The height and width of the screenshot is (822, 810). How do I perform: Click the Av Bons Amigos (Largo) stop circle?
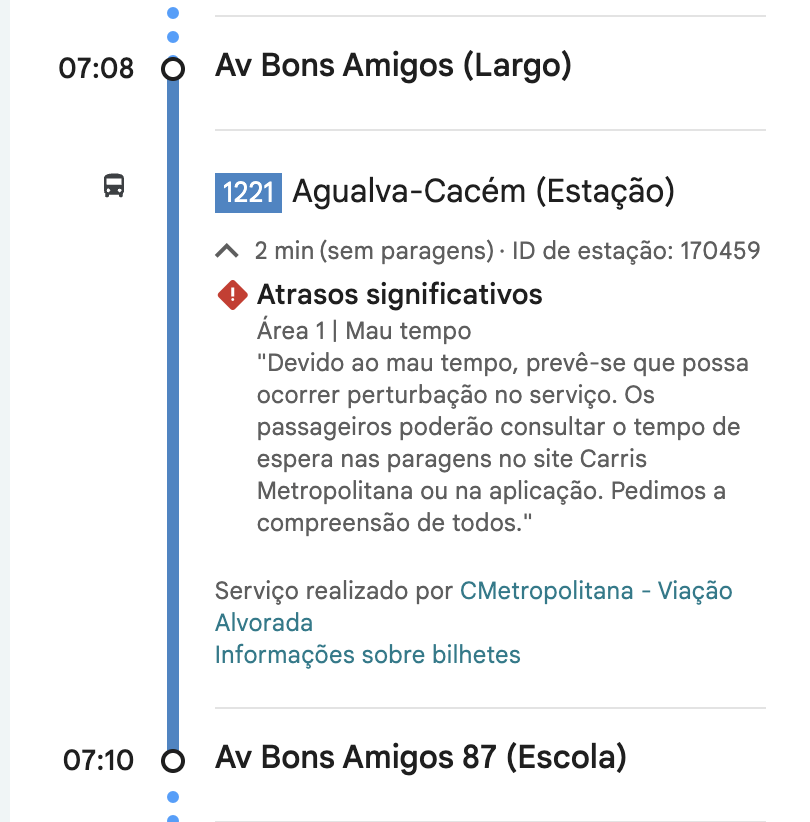[173, 69]
